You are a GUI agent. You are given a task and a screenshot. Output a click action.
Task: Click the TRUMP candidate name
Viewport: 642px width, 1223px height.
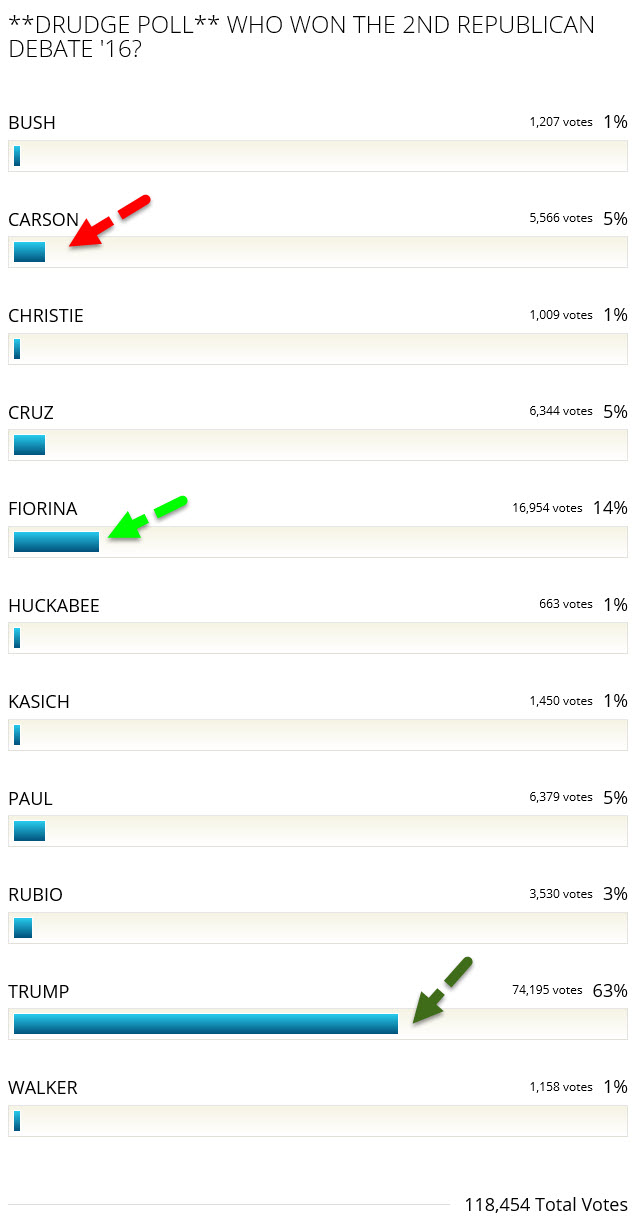coord(38,992)
